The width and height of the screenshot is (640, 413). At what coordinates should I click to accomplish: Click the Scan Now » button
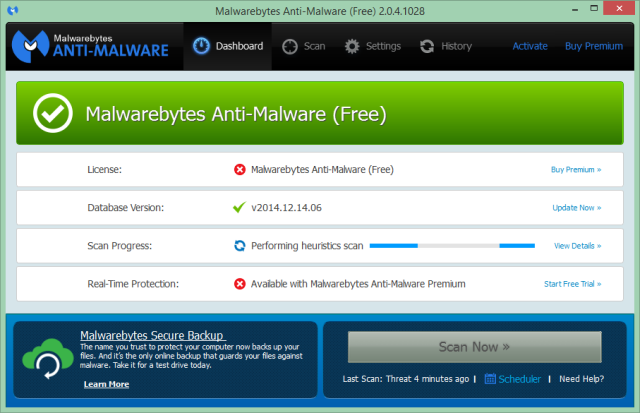coord(474,347)
